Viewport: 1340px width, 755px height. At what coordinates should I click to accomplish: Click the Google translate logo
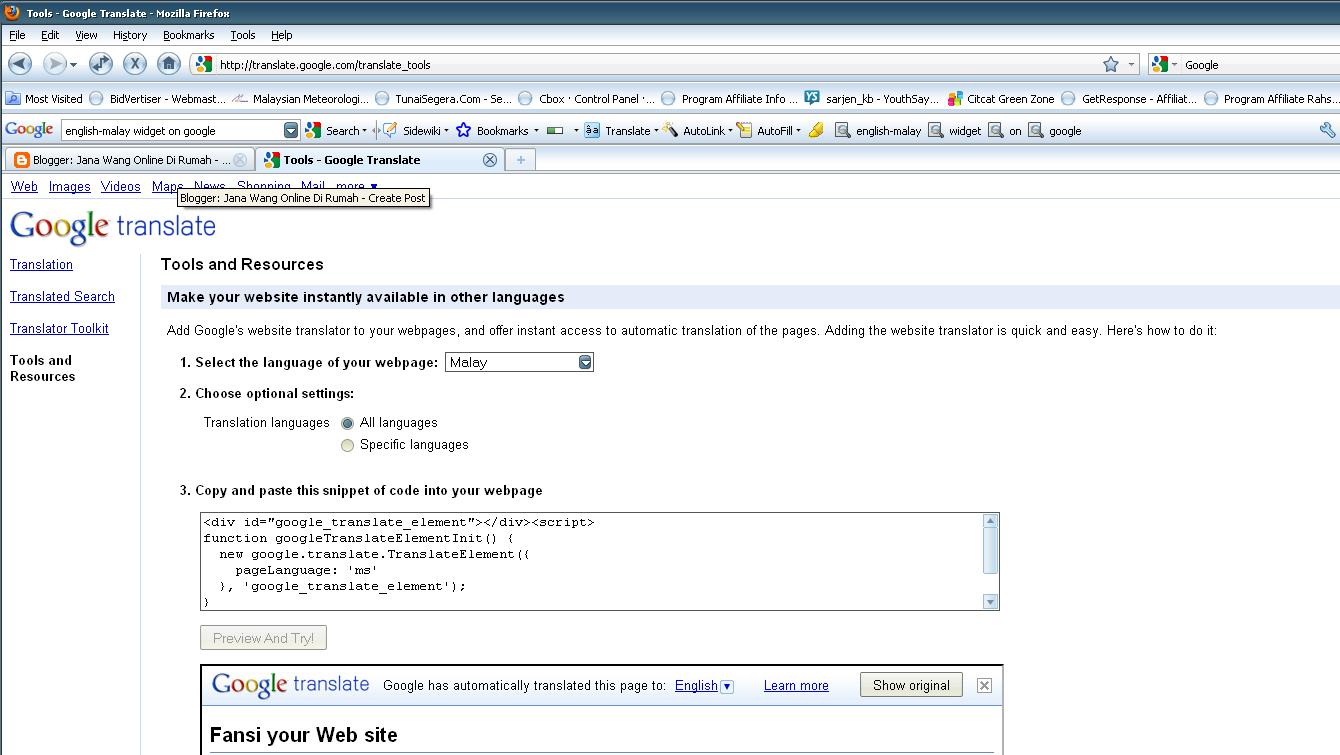coord(113,226)
